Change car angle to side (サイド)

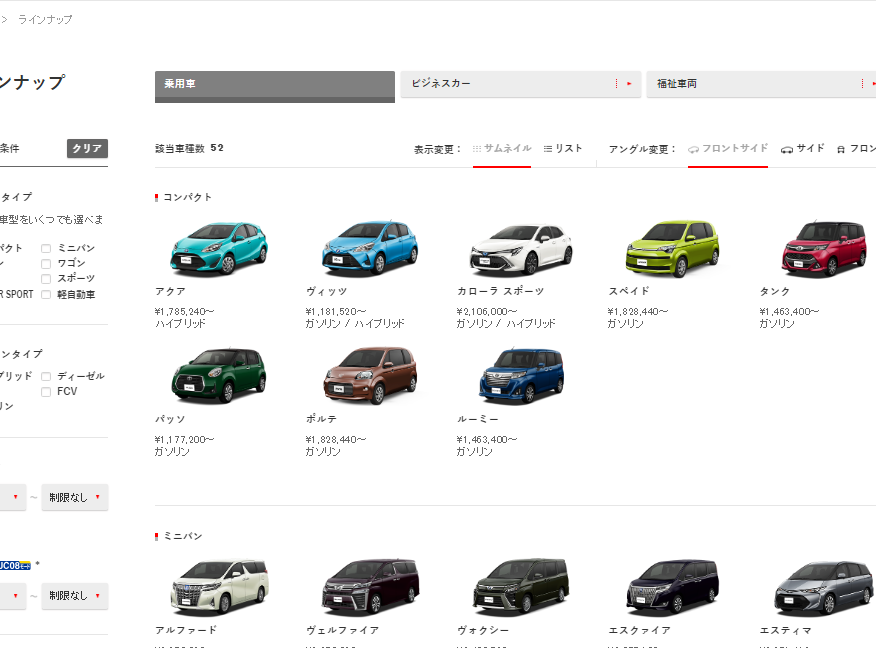coord(803,148)
